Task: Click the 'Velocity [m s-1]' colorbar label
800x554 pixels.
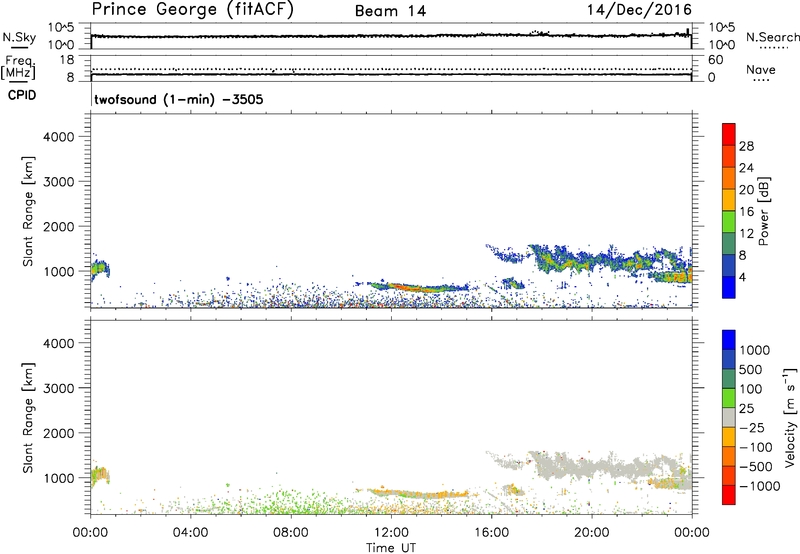Action: 791,417
